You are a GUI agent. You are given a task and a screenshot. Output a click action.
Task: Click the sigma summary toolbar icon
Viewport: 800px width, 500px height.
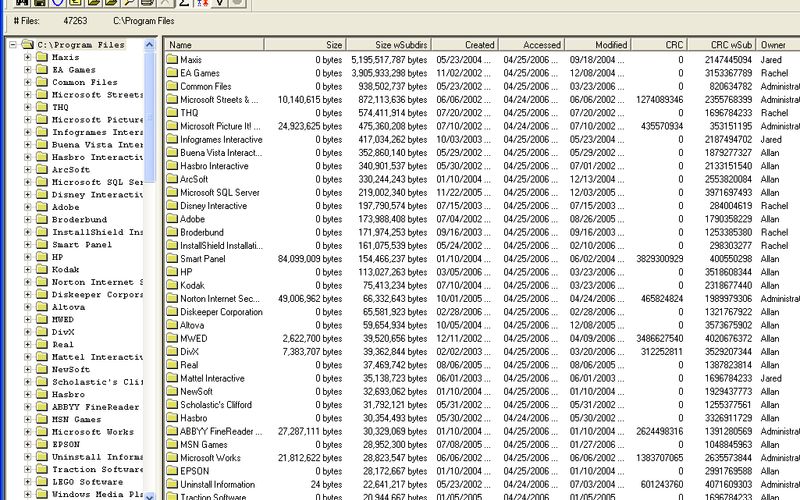184,3
